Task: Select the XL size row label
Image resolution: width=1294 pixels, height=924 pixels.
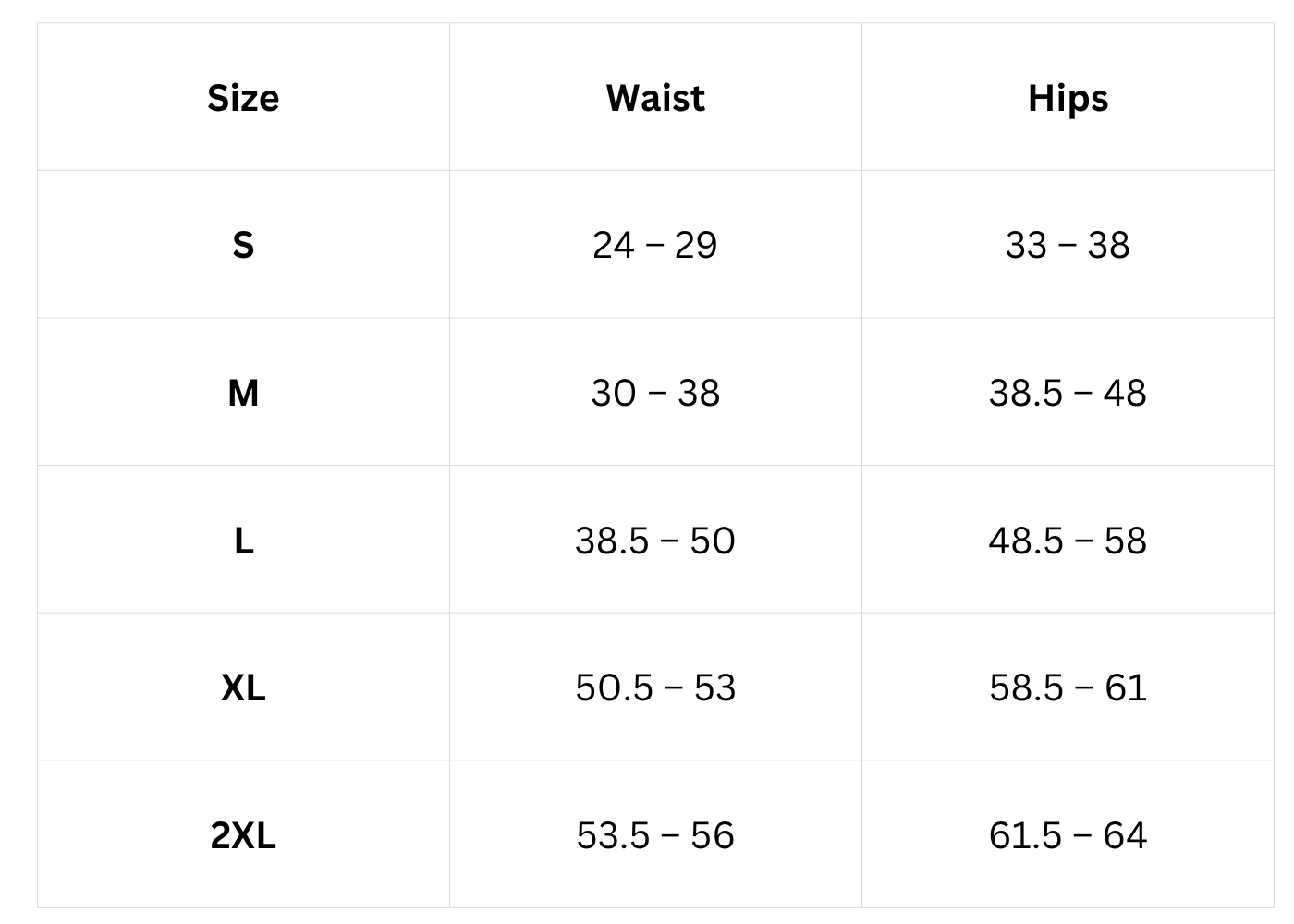Action: [243, 687]
